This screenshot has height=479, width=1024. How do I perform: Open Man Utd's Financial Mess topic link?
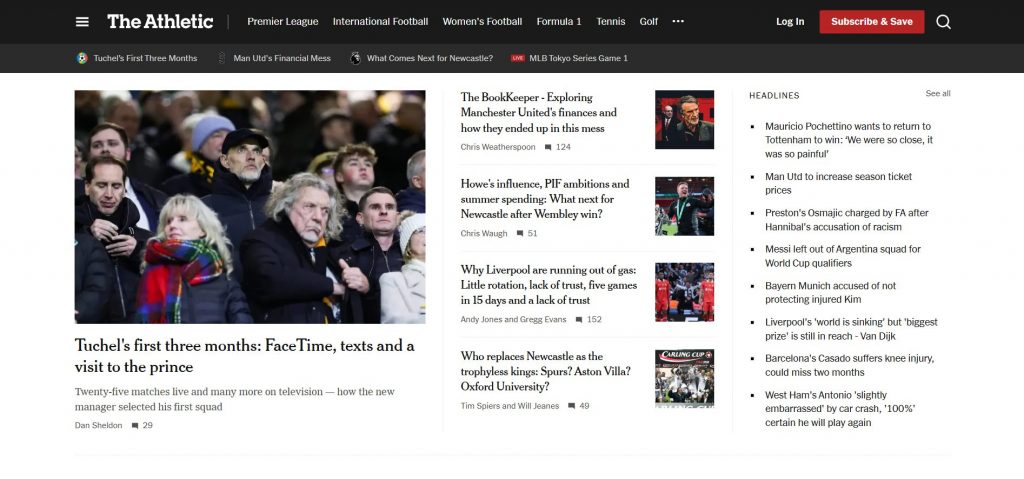click(x=282, y=58)
